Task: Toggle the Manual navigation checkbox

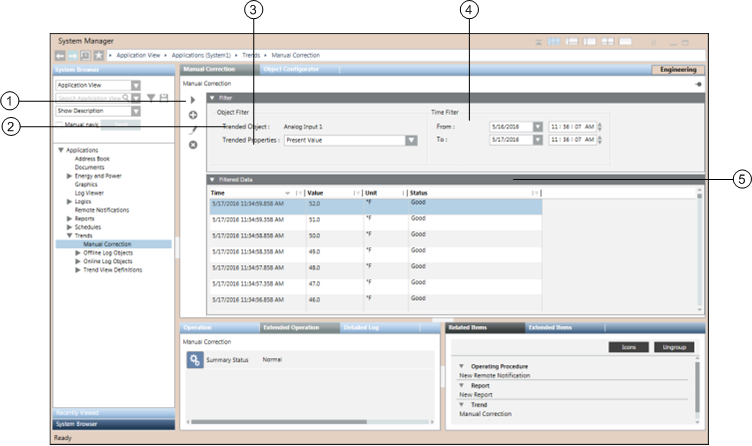Action: coord(59,125)
